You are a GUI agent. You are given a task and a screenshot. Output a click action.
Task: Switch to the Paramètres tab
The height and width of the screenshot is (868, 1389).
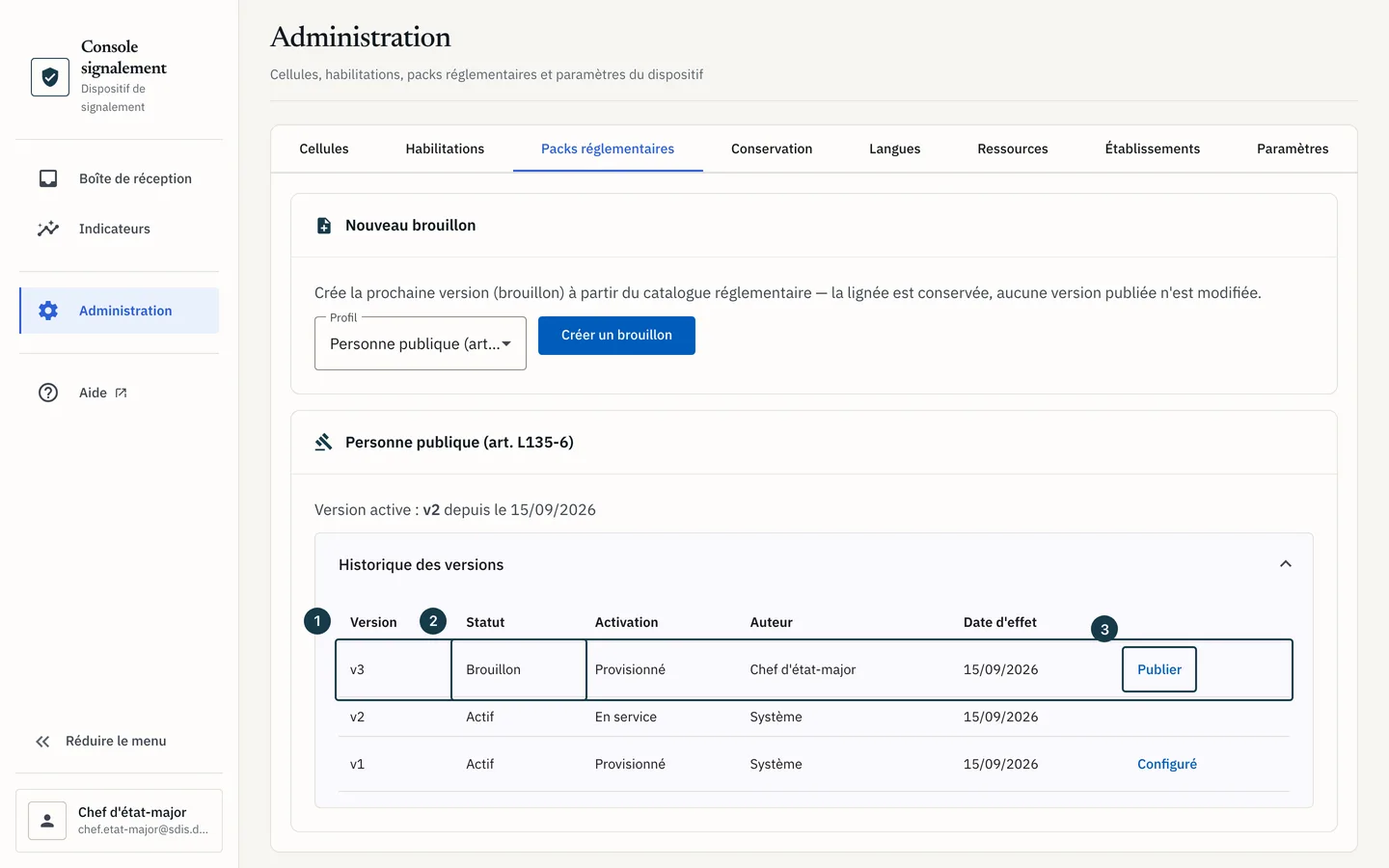(1293, 149)
